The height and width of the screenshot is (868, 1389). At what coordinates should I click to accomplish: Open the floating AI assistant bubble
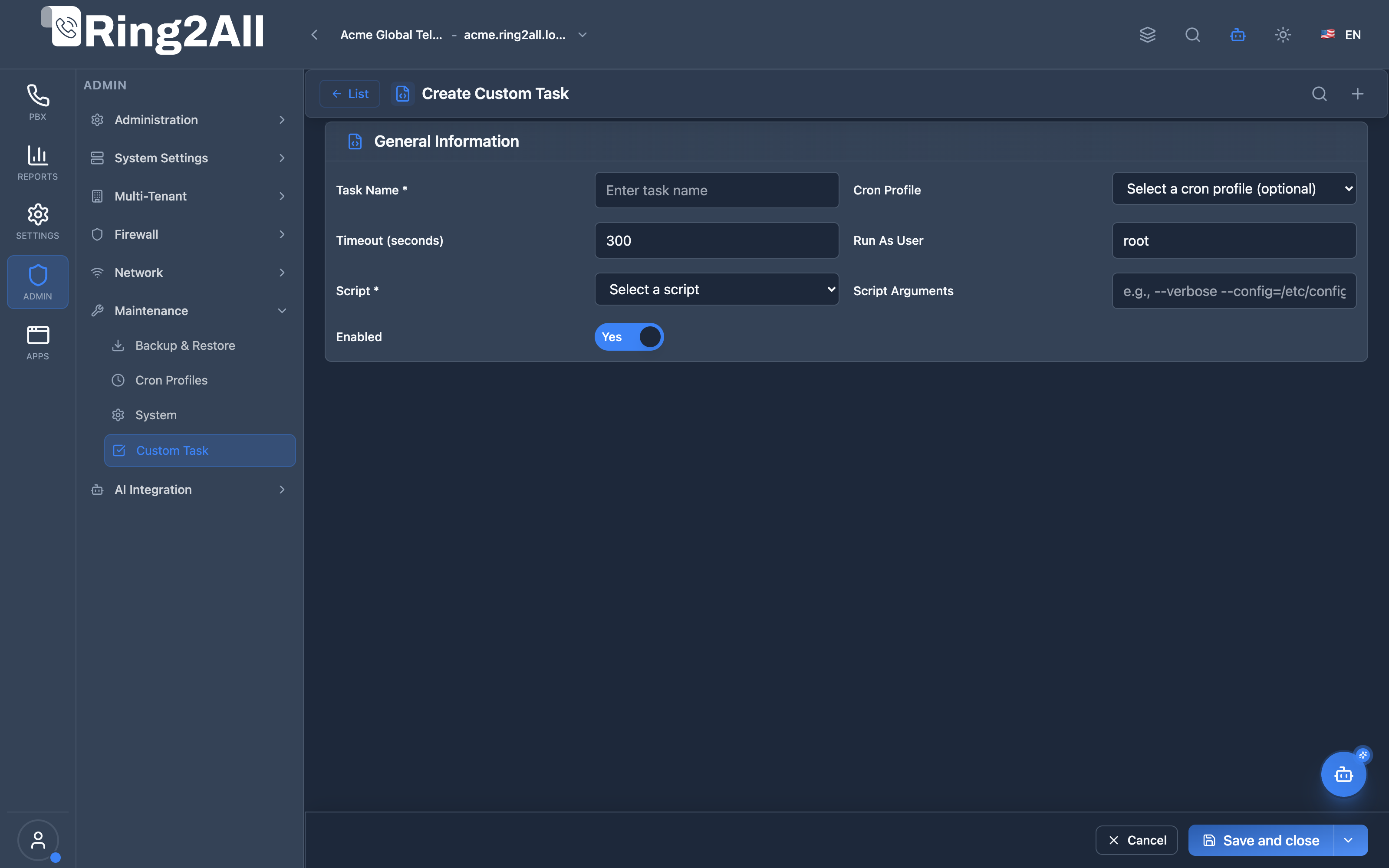pyautogui.click(x=1343, y=774)
